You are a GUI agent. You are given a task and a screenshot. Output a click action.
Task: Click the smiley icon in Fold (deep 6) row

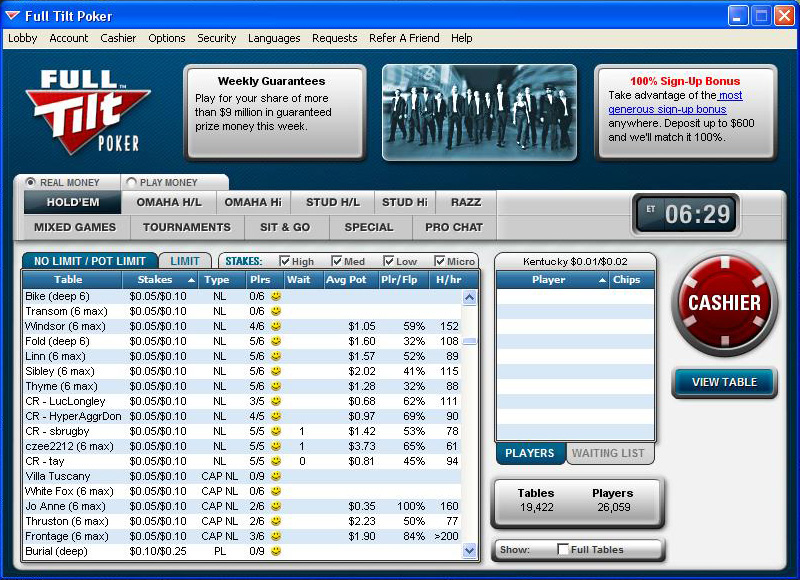276,341
